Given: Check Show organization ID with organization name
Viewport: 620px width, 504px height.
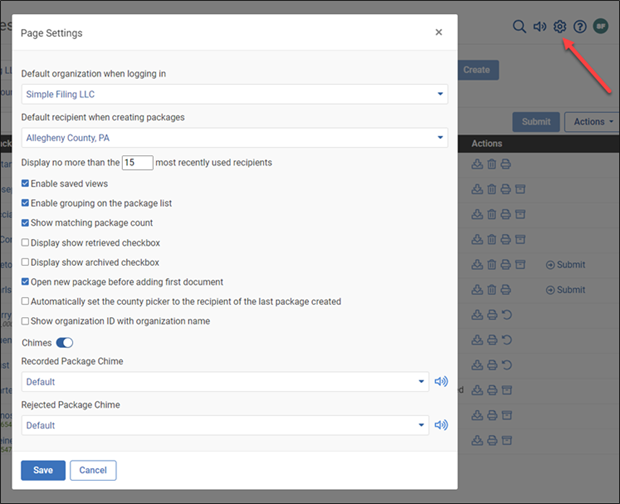Looking at the screenshot, I should 25,321.
